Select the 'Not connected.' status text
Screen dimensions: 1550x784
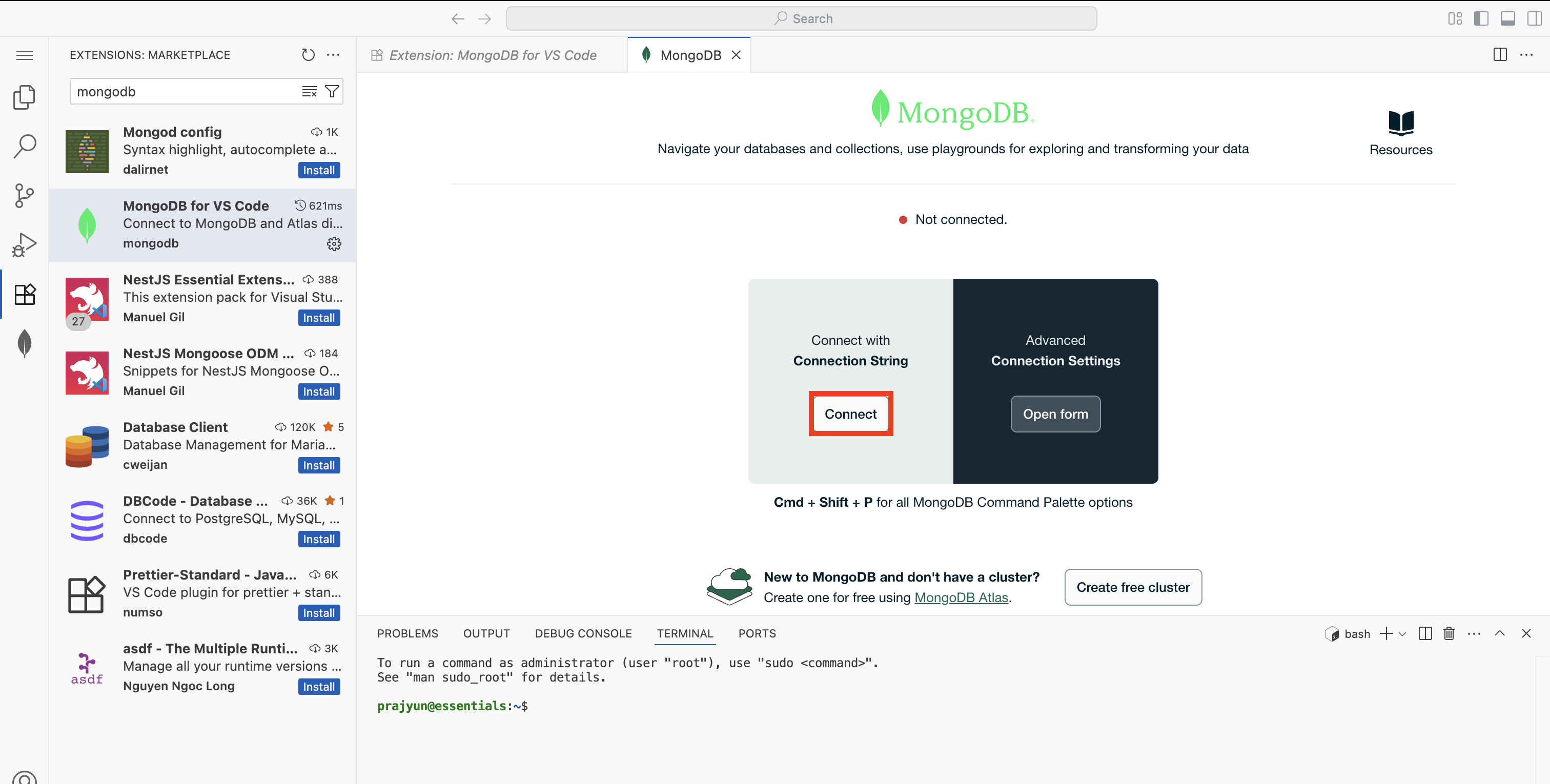tap(961, 220)
